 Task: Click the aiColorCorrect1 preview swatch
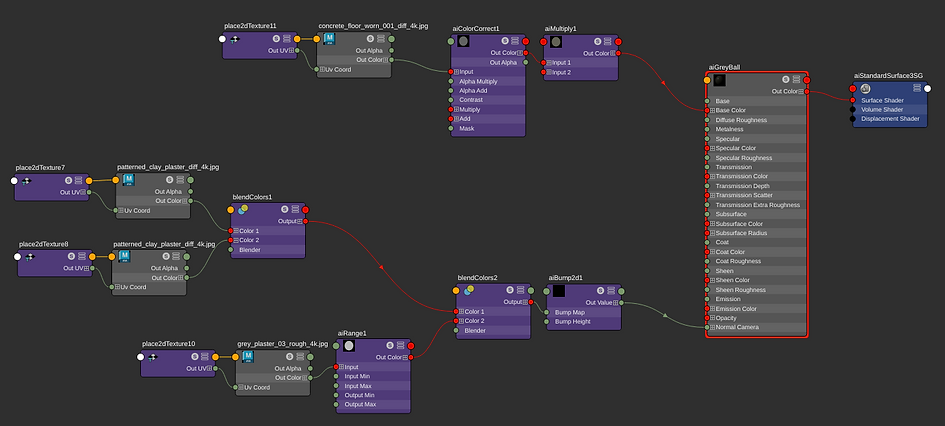click(x=463, y=42)
